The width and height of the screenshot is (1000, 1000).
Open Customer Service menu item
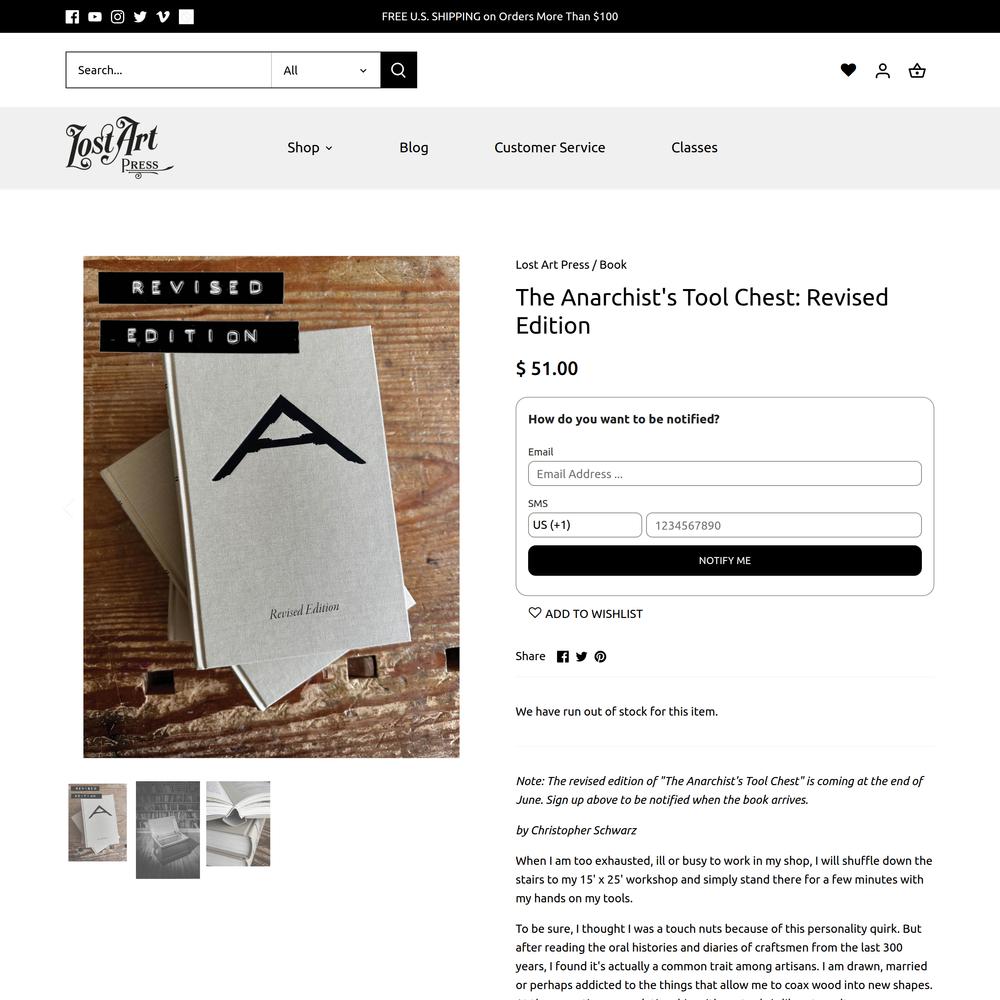pos(550,147)
